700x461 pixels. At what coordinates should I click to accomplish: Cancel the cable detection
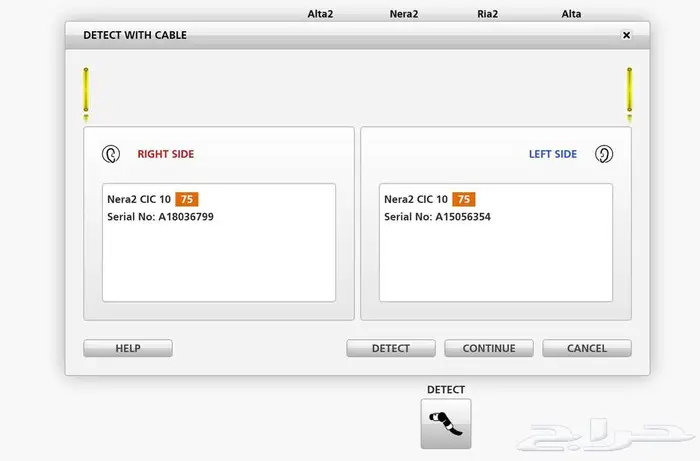(587, 348)
